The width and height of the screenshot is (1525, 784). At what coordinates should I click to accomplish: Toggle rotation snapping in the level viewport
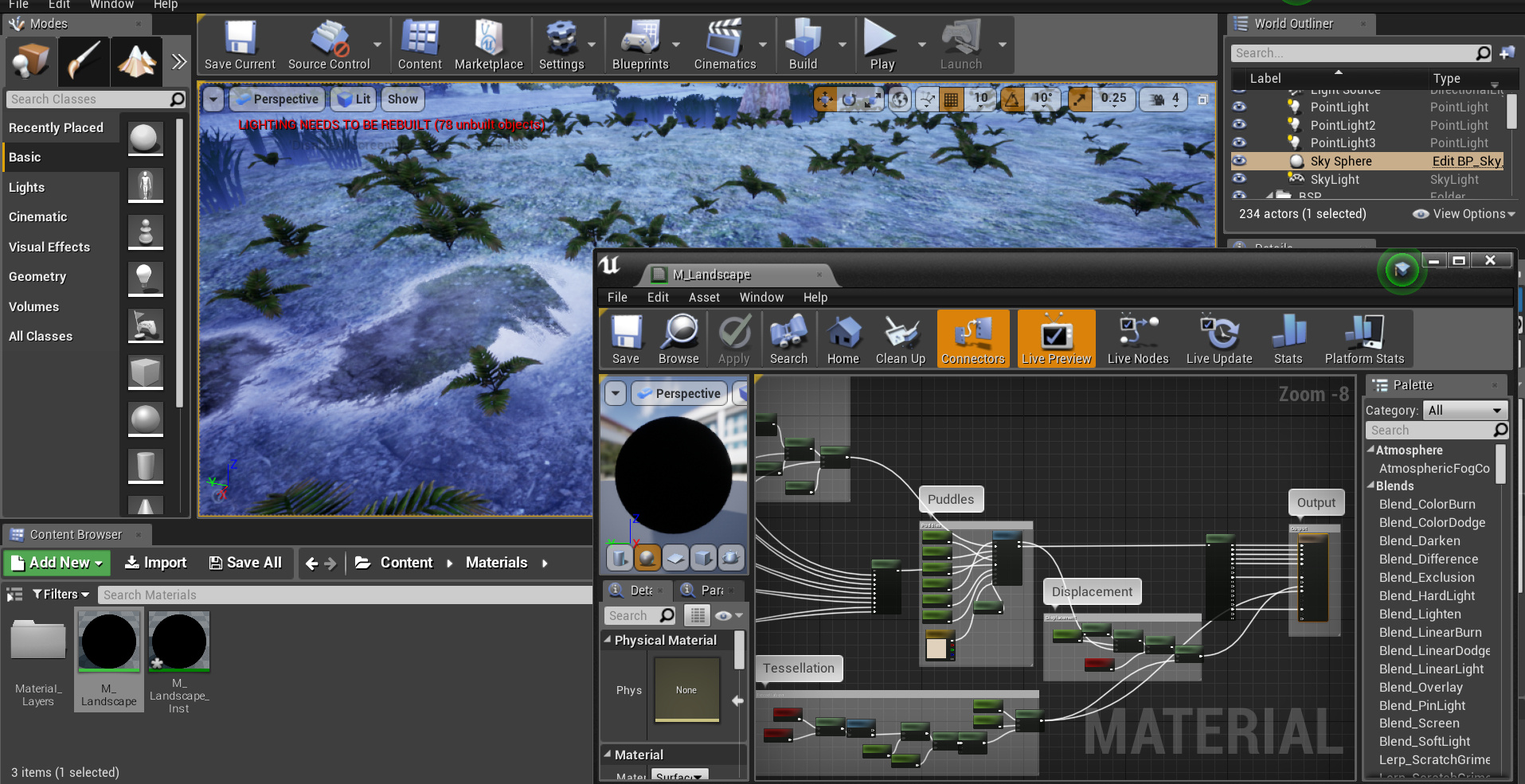click(1012, 99)
